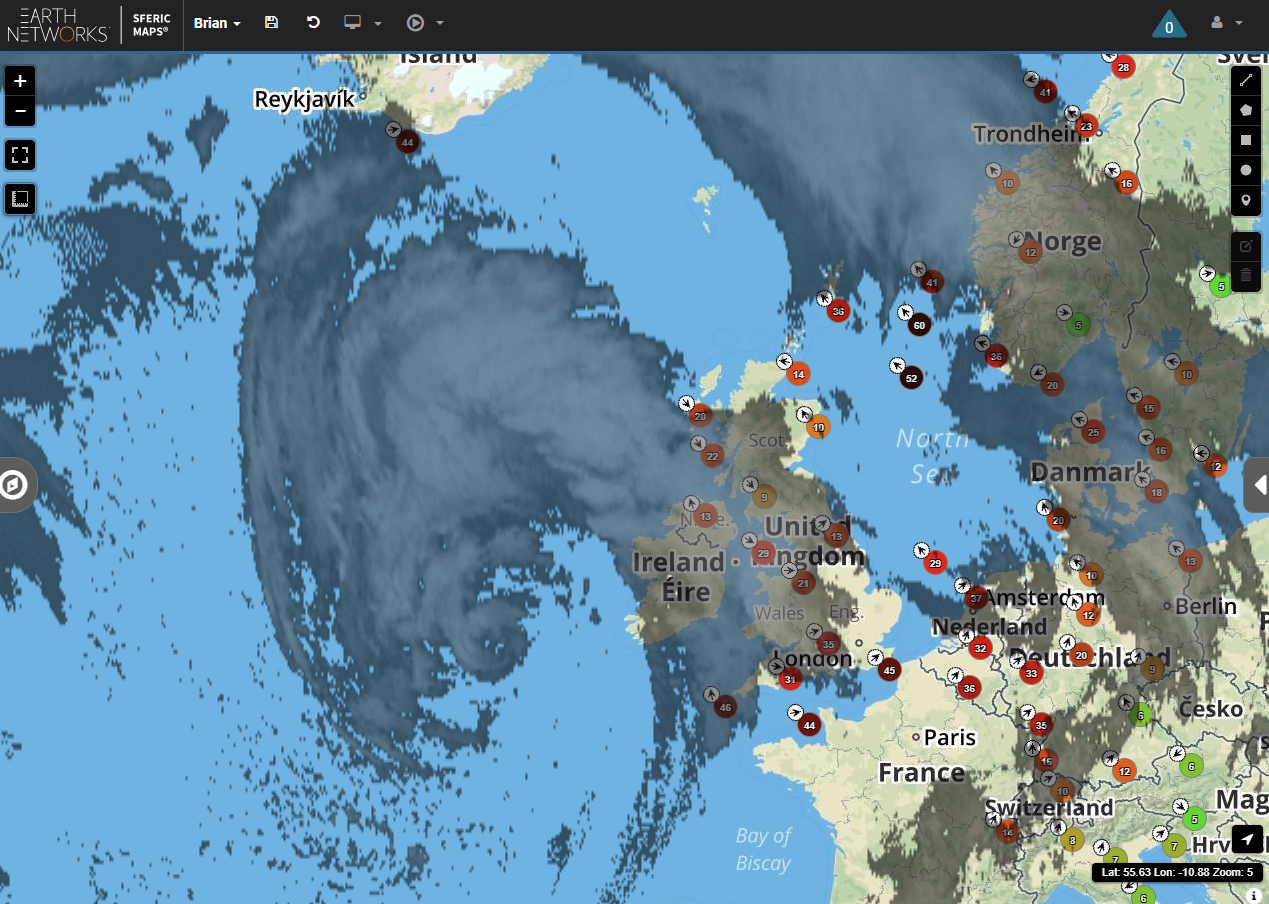This screenshot has width=1269, height=904.
Task: Collapse the right side panel
Action: [x=1258, y=485]
